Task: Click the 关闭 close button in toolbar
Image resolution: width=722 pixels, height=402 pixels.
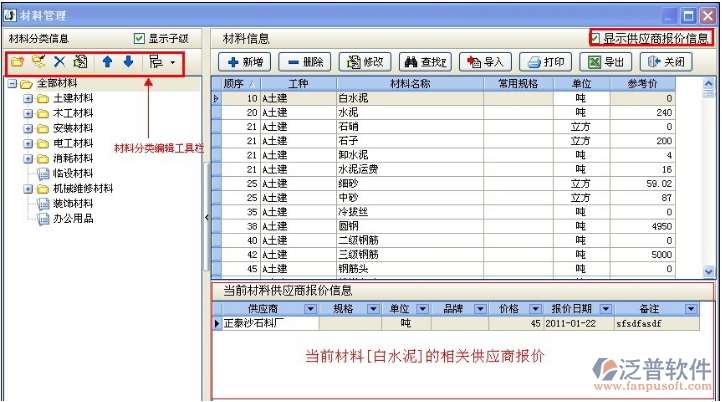Action: click(667, 62)
